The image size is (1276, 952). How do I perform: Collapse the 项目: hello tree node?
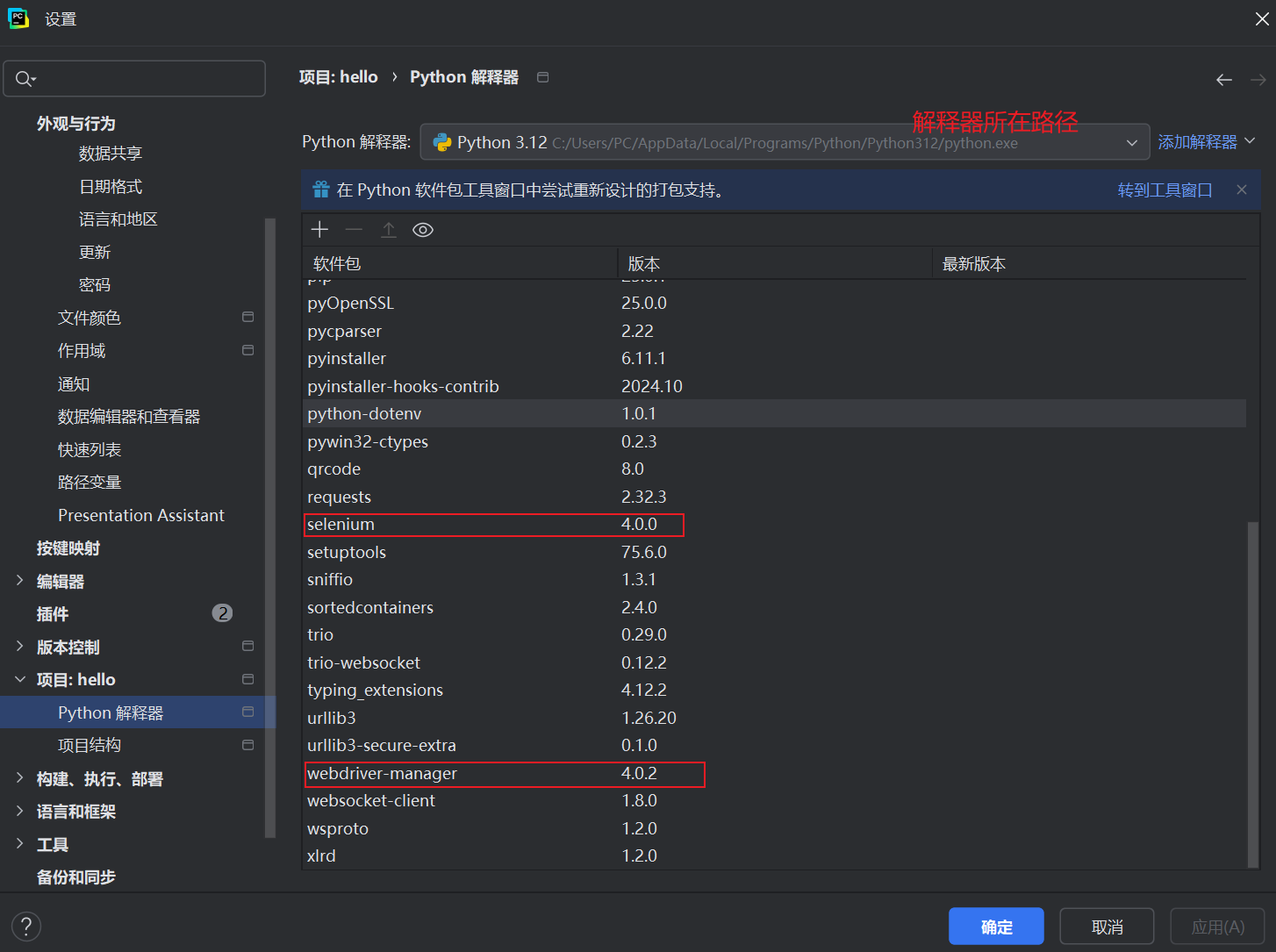(19, 679)
